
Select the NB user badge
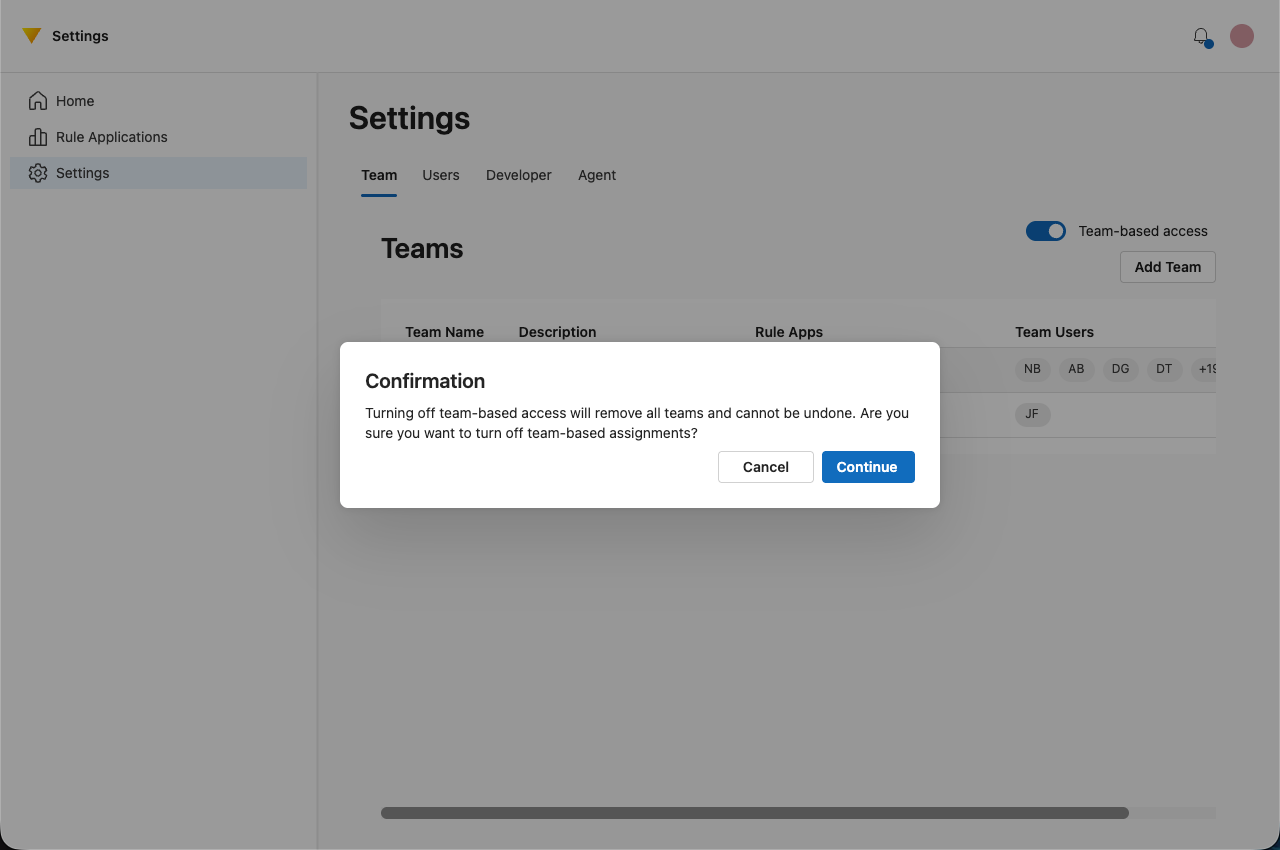click(1032, 369)
